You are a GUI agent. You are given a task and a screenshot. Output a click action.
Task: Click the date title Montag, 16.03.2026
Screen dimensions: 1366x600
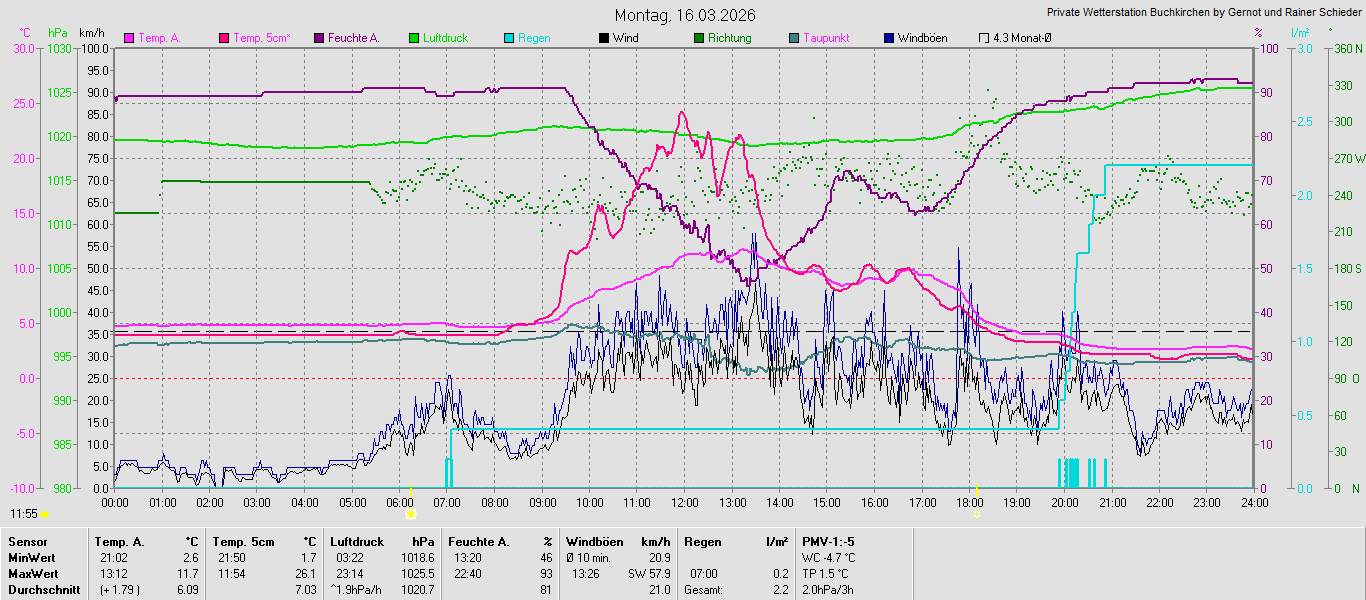point(685,15)
